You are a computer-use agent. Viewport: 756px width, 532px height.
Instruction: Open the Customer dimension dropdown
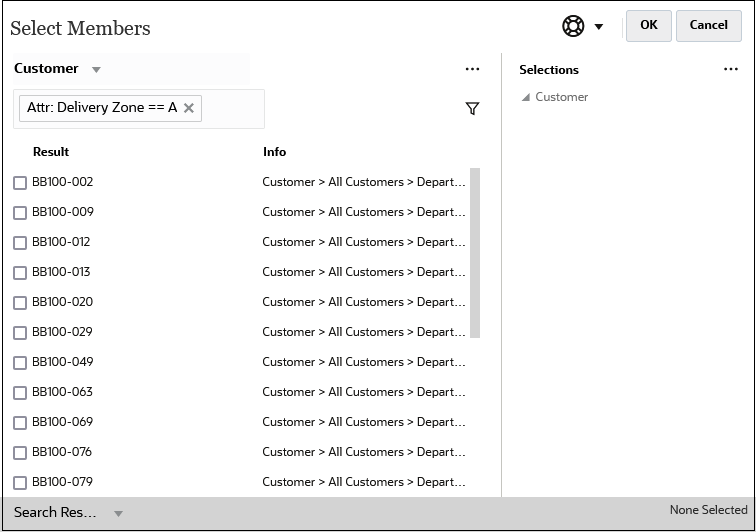click(96, 69)
